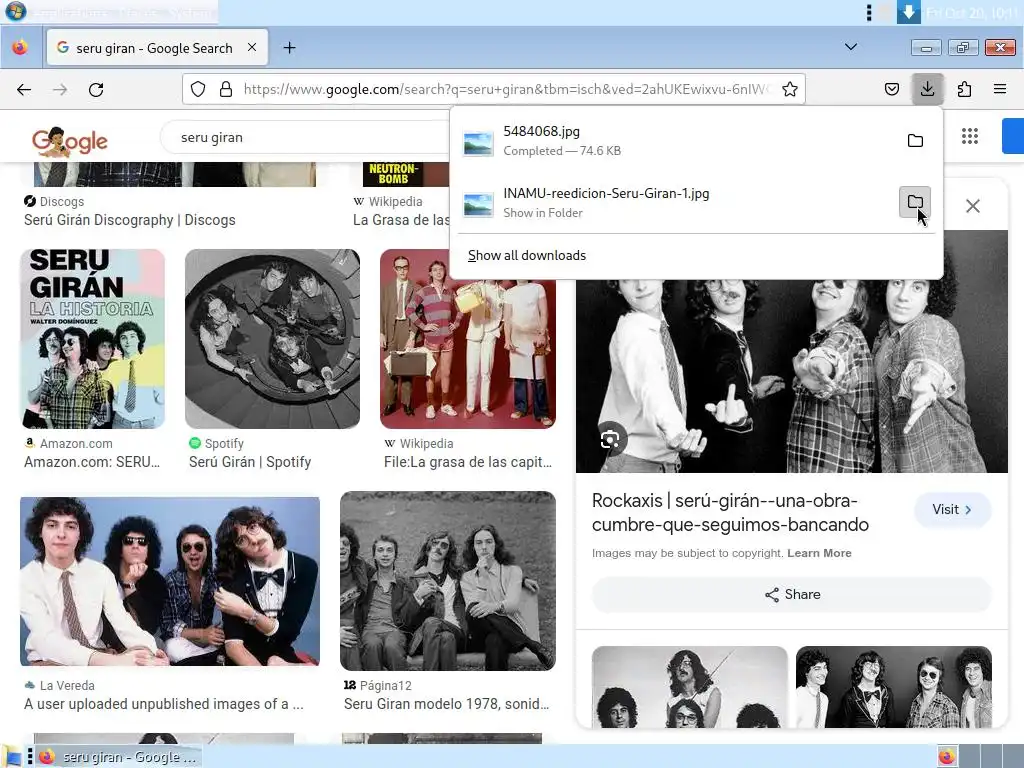Open the A user uploaded unpublished images link
Viewport: 1024px width, 768px height.
(x=164, y=704)
